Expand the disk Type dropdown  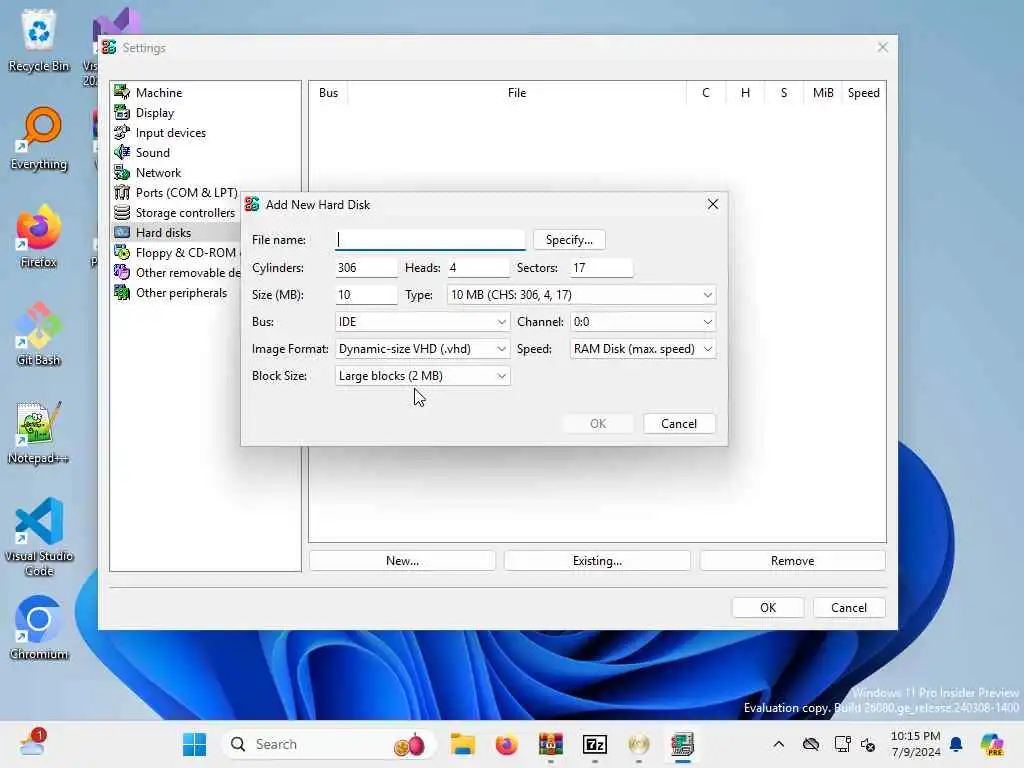(581, 295)
